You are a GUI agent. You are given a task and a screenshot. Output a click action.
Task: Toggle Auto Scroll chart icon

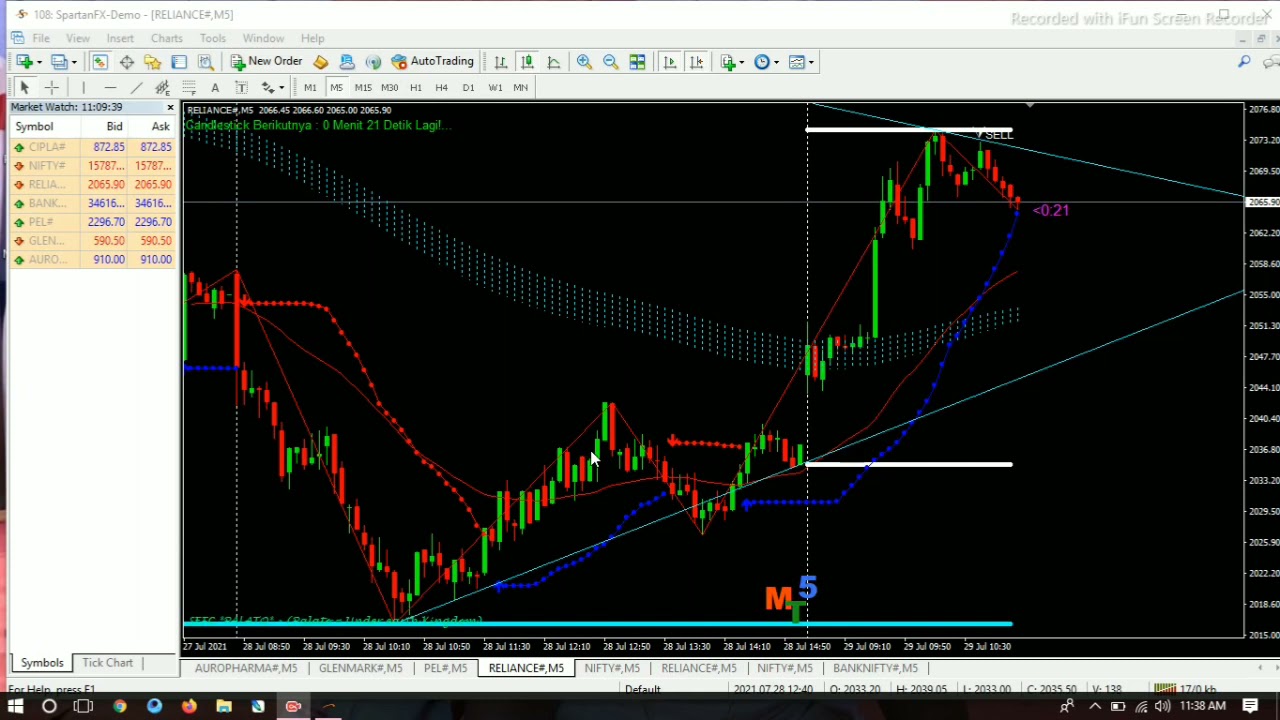pyautogui.click(x=670, y=62)
